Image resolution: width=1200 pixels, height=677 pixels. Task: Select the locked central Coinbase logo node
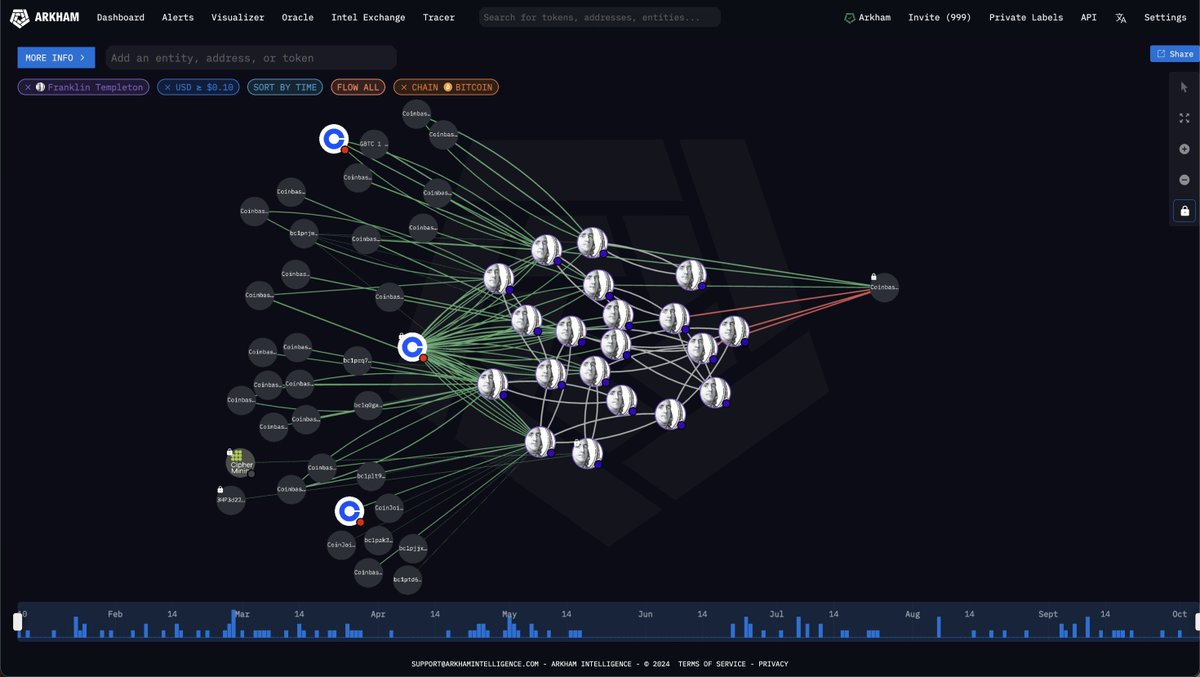point(412,347)
